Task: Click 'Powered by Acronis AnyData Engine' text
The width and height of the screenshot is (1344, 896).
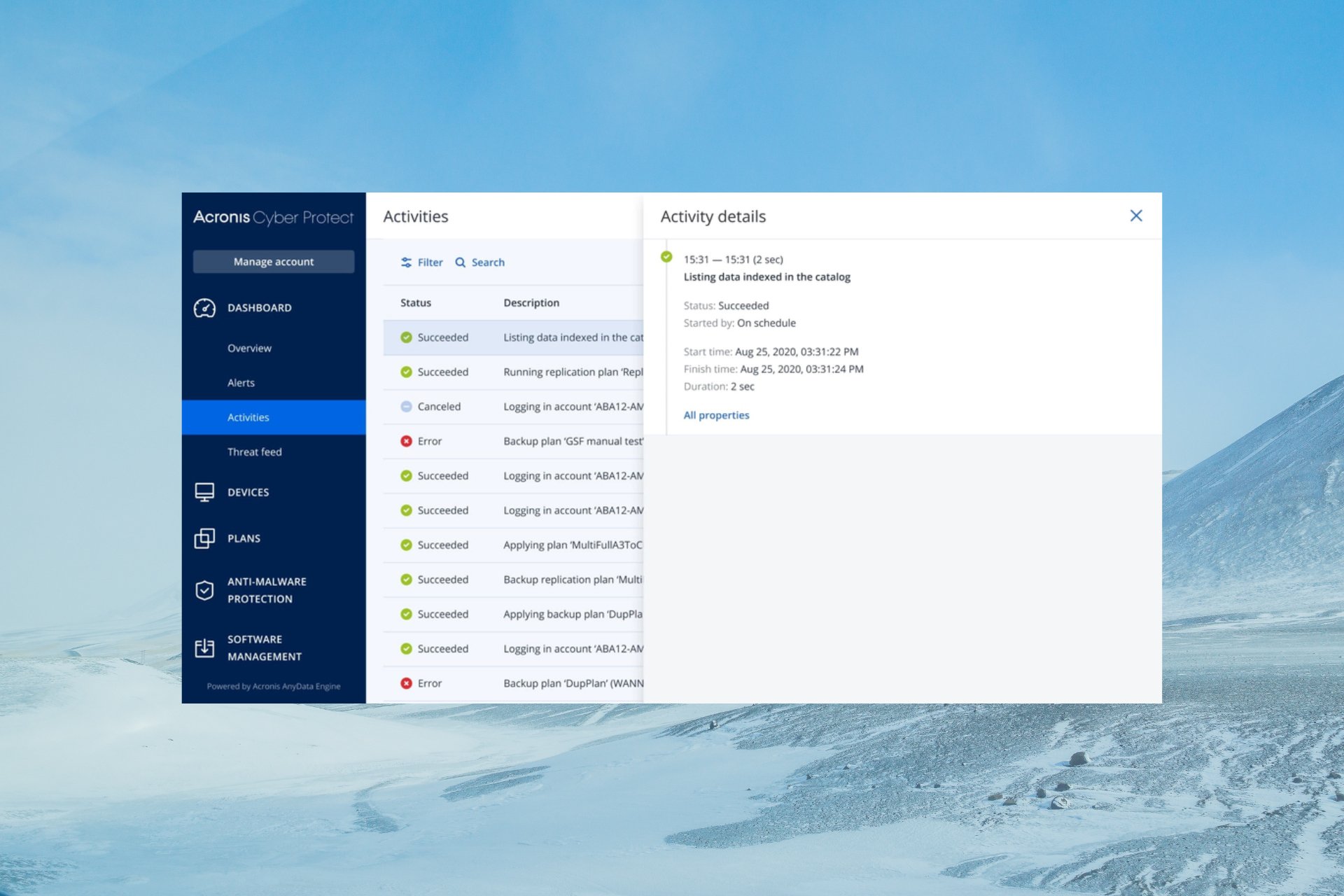Action: pyautogui.click(x=274, y=687)
